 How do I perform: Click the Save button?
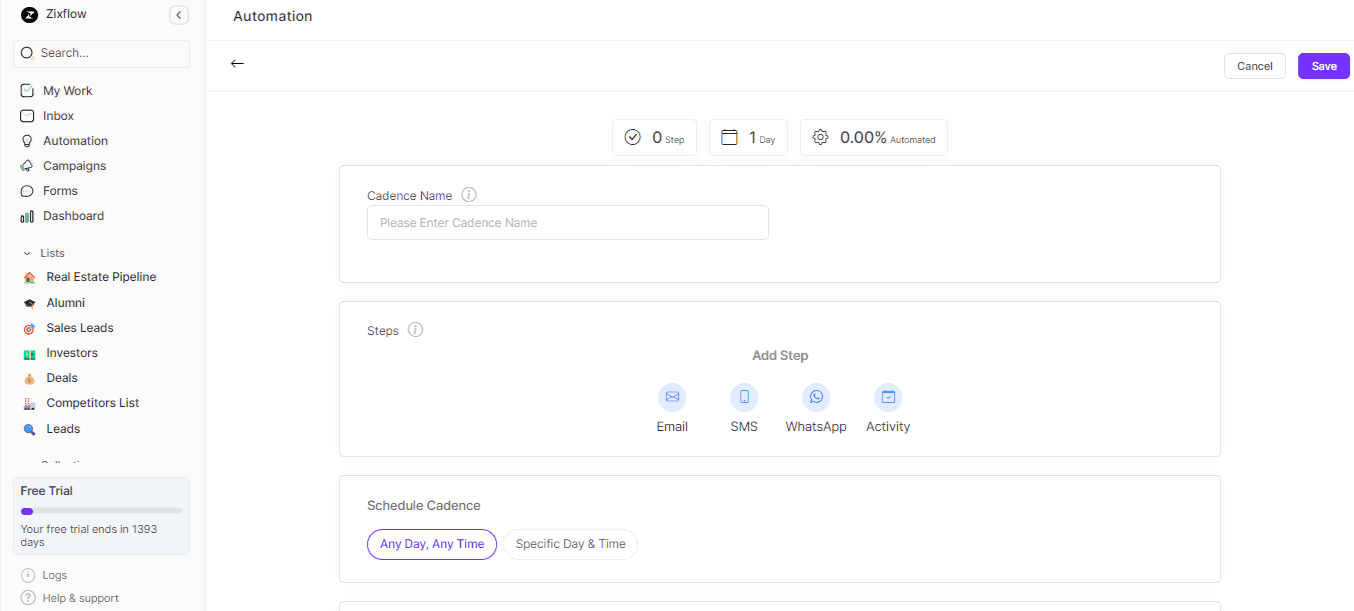click(1323, 66)
